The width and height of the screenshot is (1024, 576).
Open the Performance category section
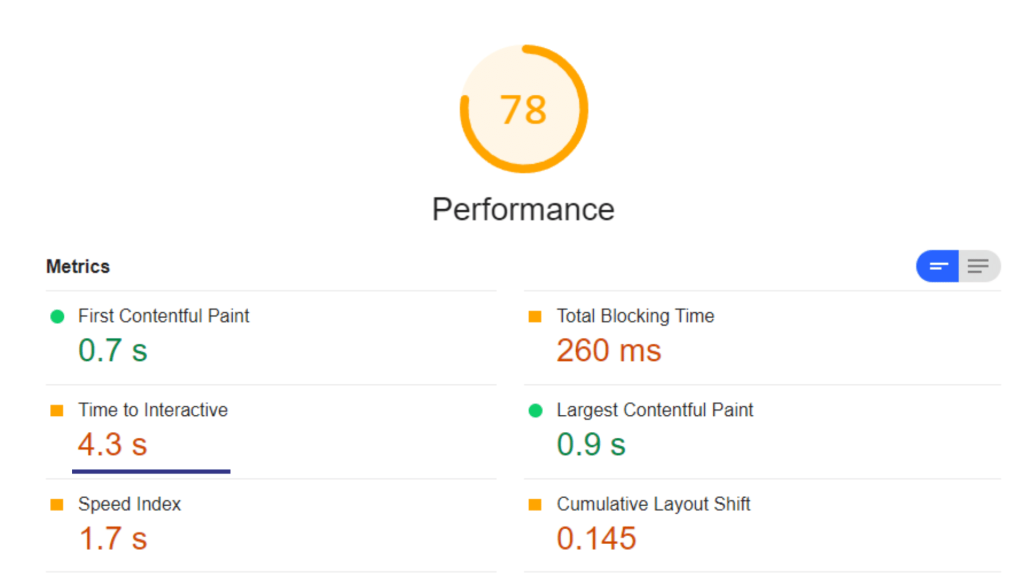[522, 209]
